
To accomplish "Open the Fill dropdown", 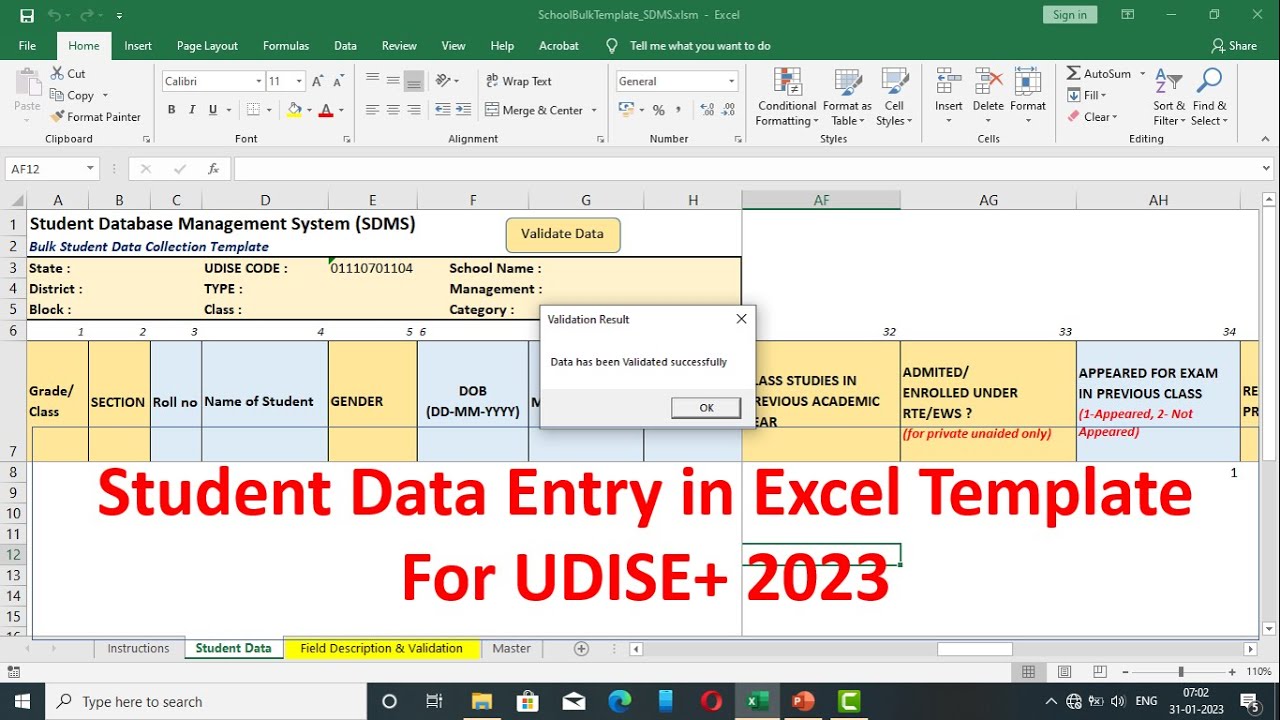I will (x=1087, y=95).
